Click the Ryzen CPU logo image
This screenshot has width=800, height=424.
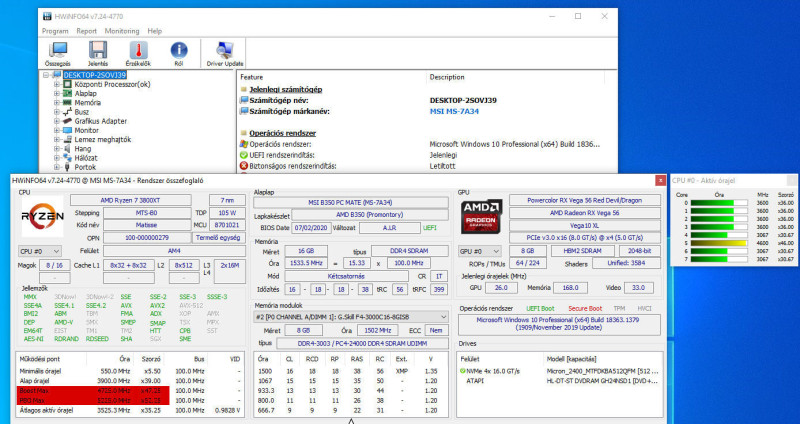(42, 216)
